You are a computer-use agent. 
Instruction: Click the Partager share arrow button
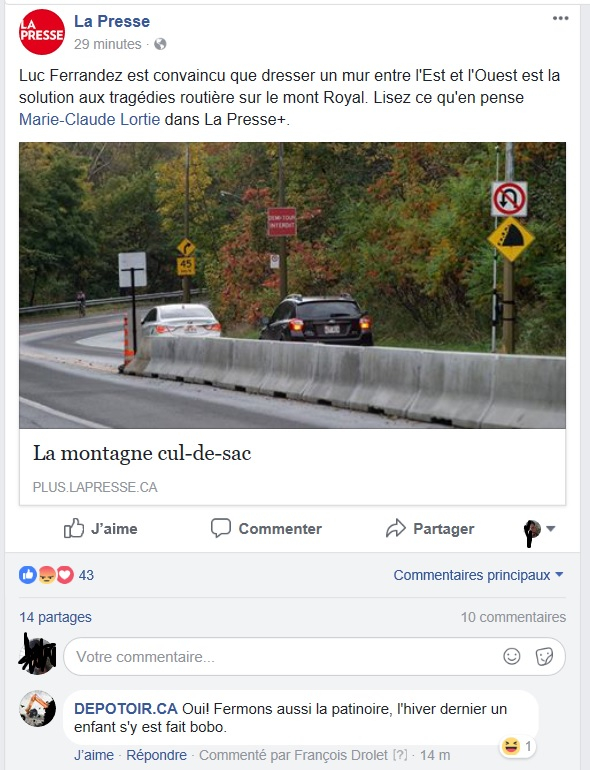coord(430,528)
